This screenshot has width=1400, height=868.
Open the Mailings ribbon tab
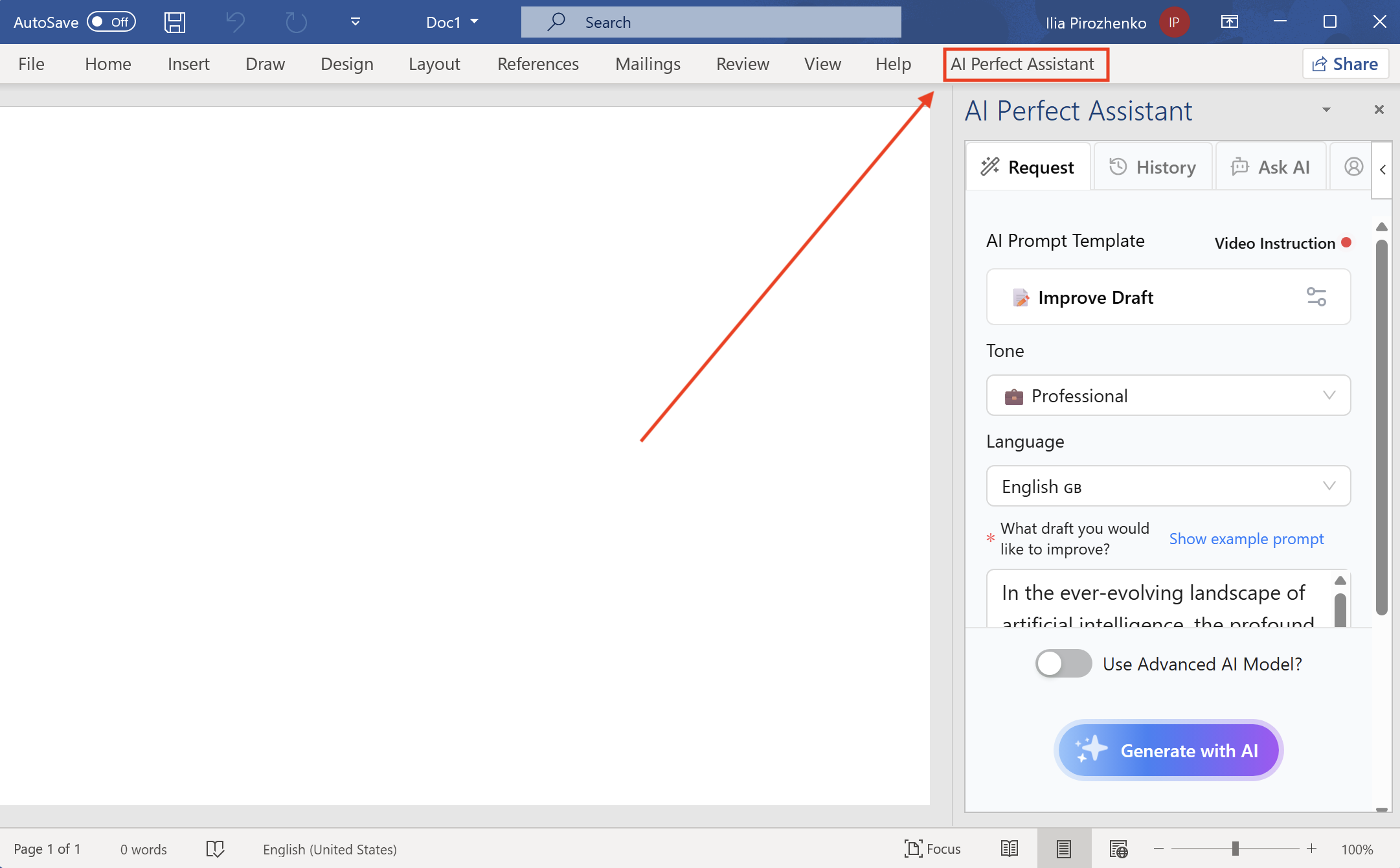pyautogui.click(x=648, y=64)
